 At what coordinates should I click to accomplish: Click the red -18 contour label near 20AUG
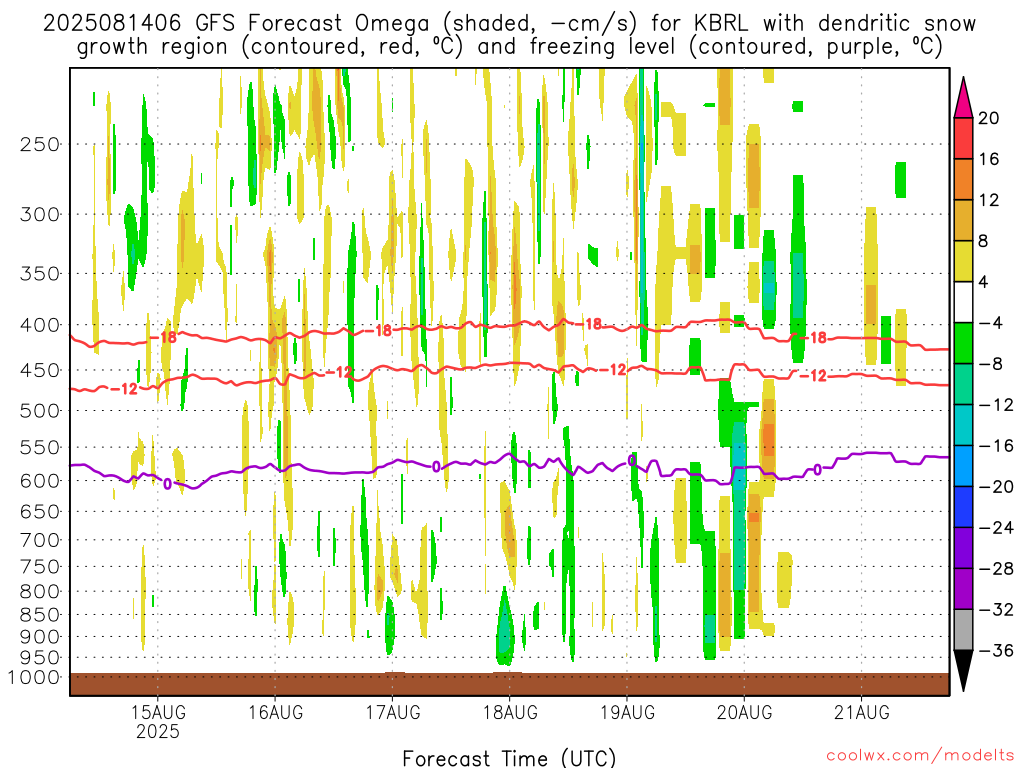pyautogui.click(x=813, y=338)
